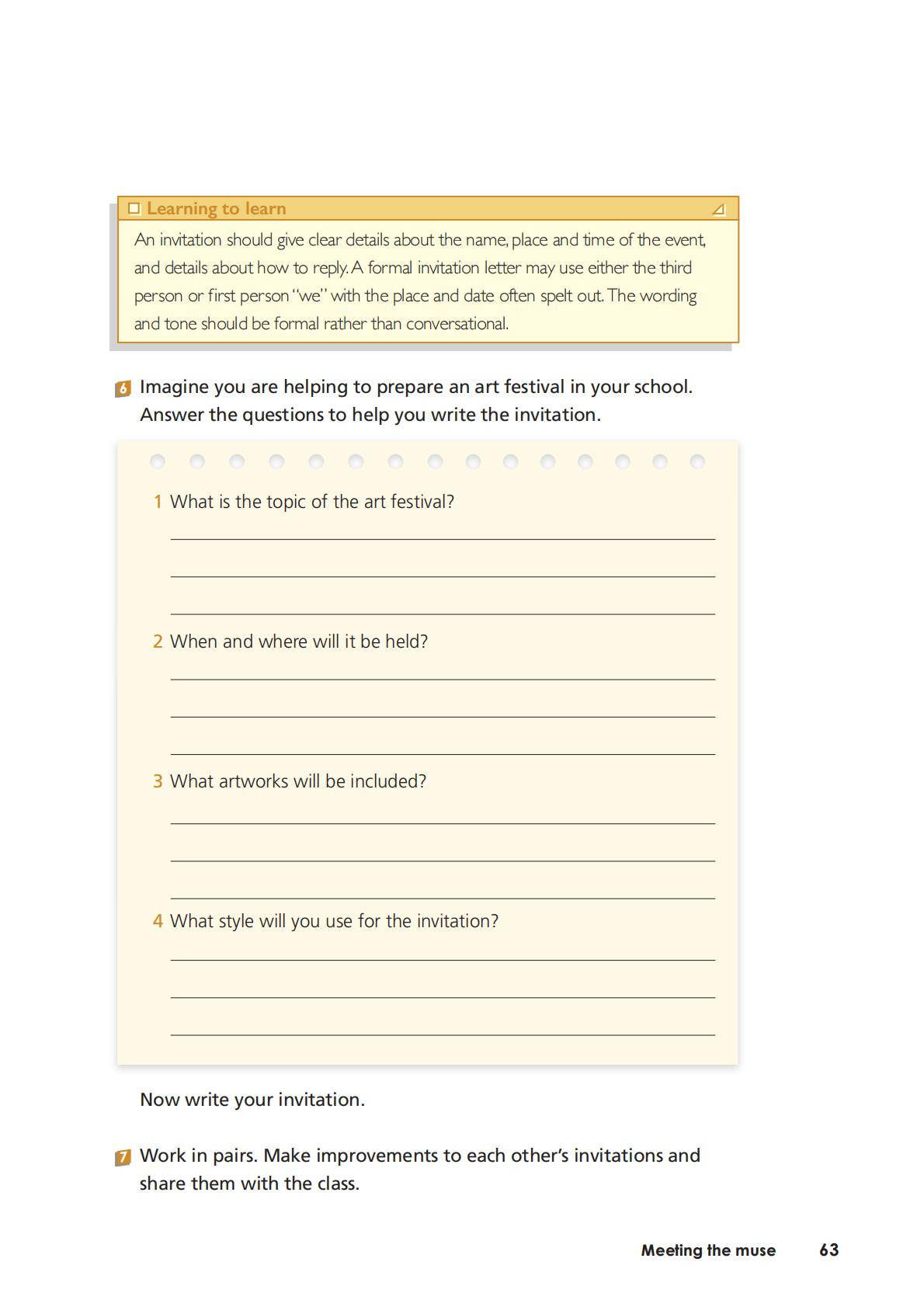
Task: Click the Now write your invitation text
Action: click(x=252, y=1100)
